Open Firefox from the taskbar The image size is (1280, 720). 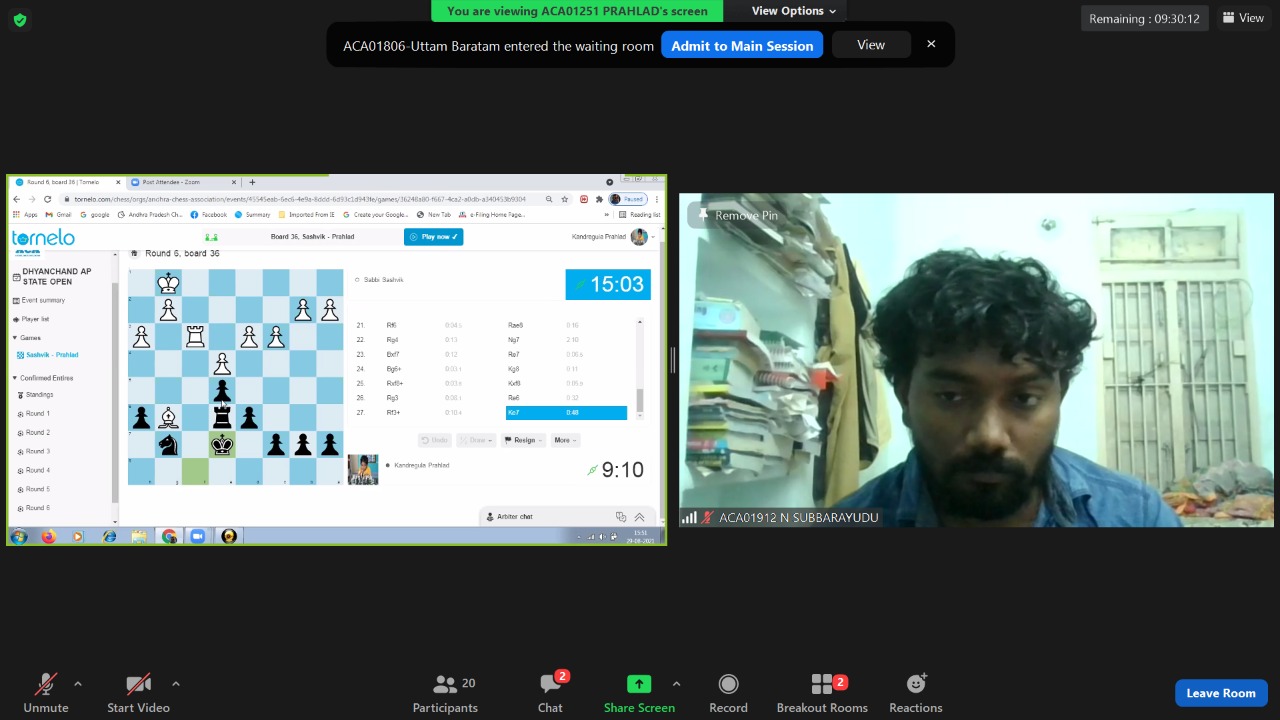48,537
